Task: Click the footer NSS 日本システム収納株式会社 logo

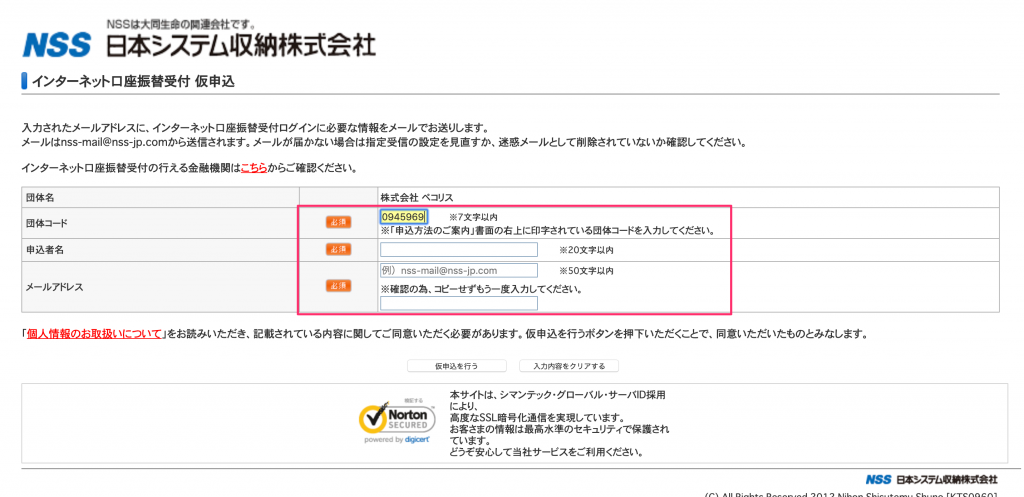Action: (x=931, y=479)
